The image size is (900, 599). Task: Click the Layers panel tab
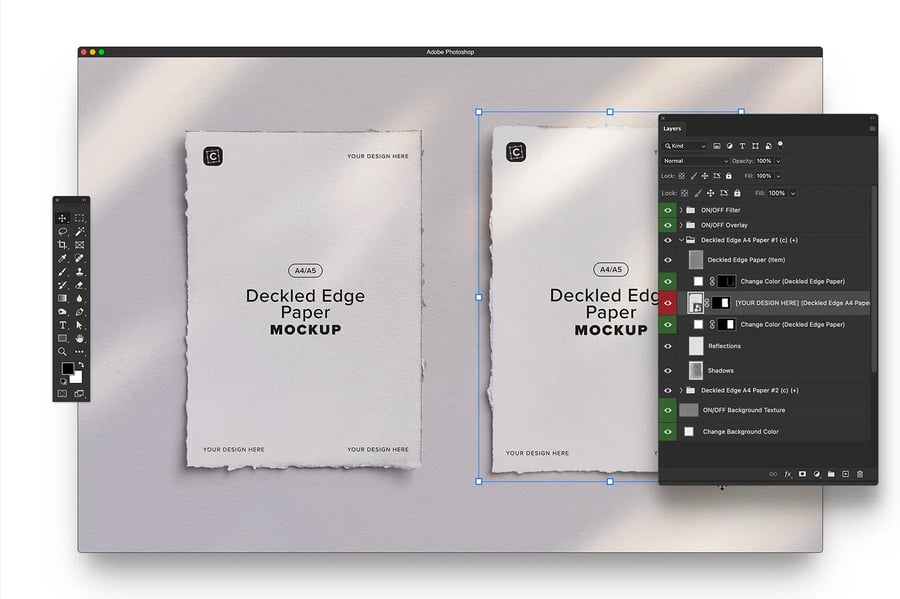click(x=672, y=128)
